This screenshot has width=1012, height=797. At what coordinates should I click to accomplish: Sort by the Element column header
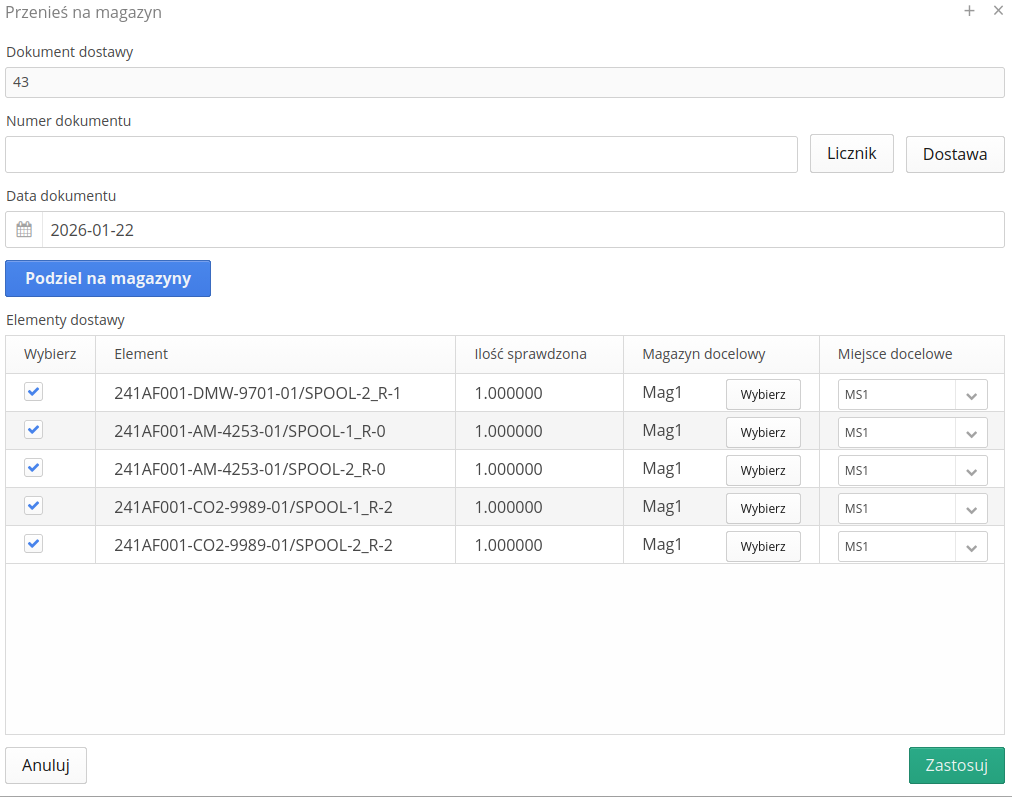pos(141,354)
